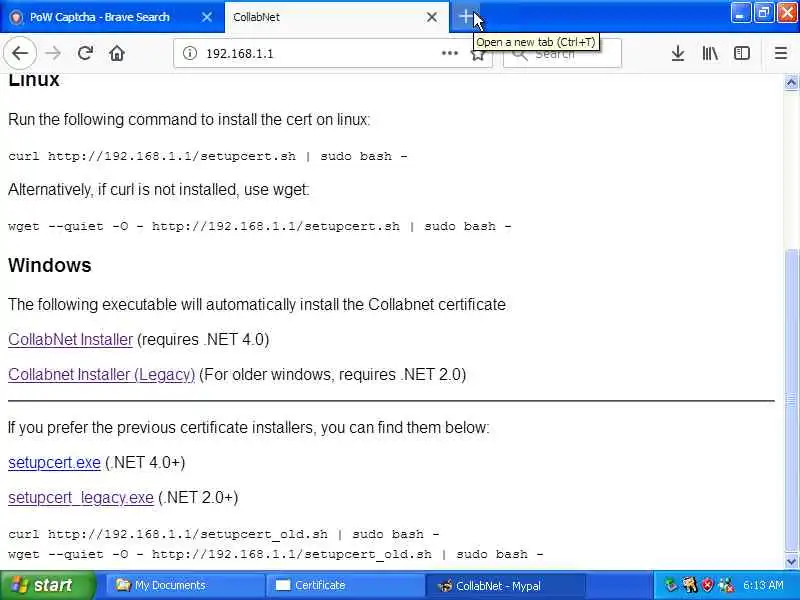The width and height of the screenshot is (800, 600).
Task: Click the red shield tray icon
Action: coord(708,585)
